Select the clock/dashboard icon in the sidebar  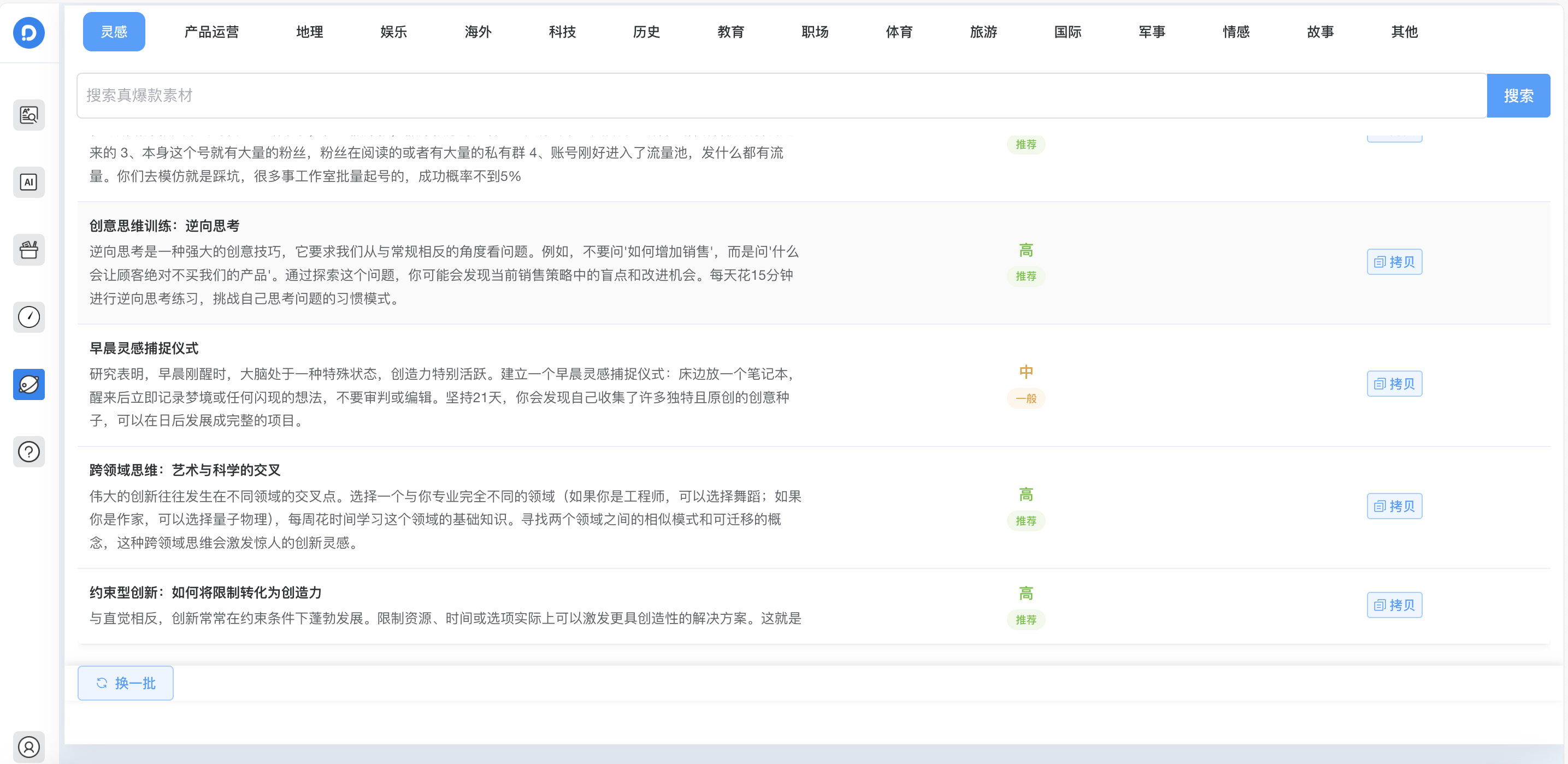pyautogui.click(x=28, y=317)
